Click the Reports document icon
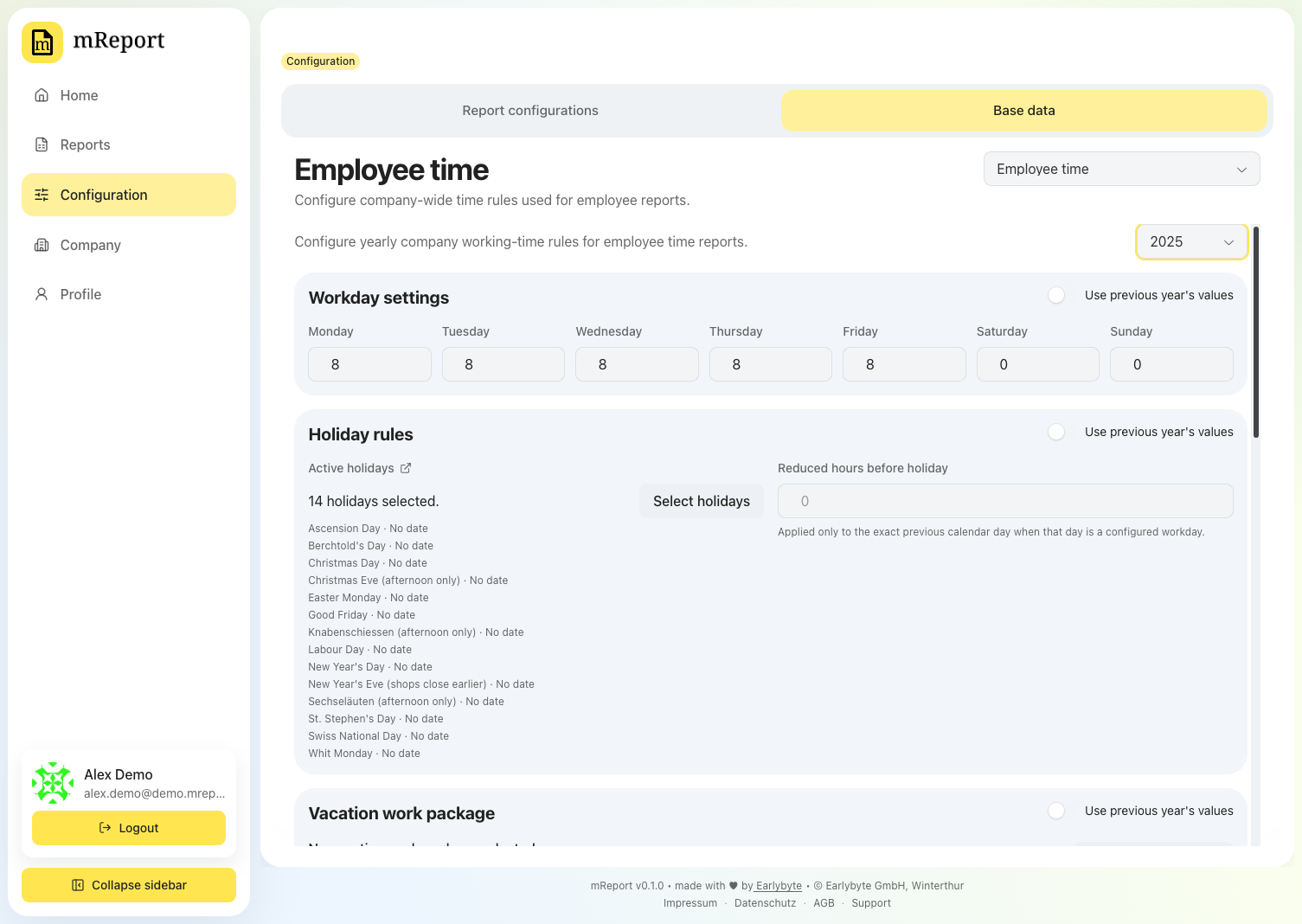This screenshot has height=924, width=1302. 42,144
